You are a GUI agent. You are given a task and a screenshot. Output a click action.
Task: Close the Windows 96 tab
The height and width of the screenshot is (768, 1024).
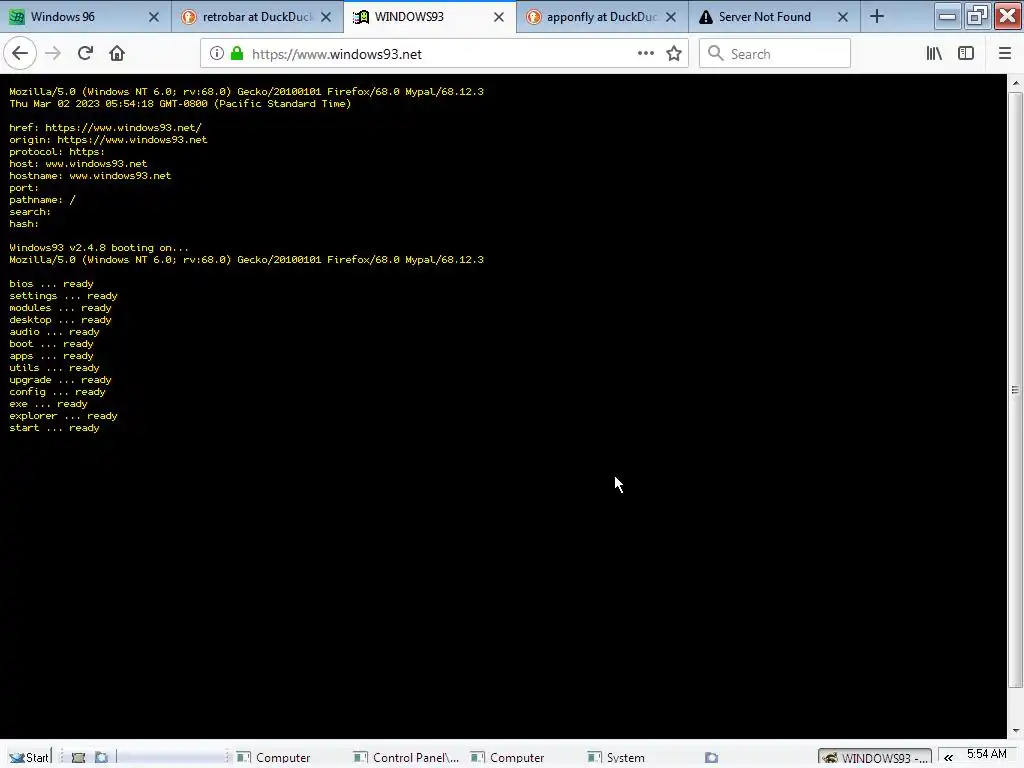tap(153, 17)
